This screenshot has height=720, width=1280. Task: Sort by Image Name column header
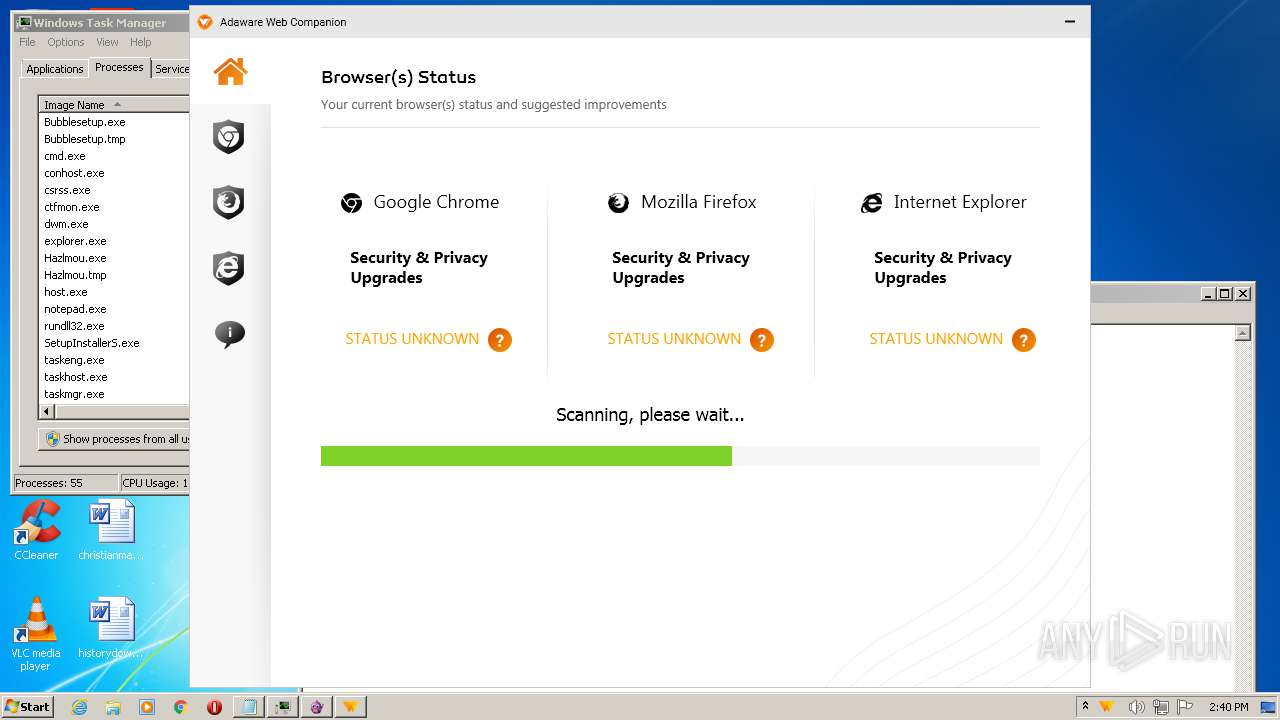pyautogui.click(x=114, y=104)
